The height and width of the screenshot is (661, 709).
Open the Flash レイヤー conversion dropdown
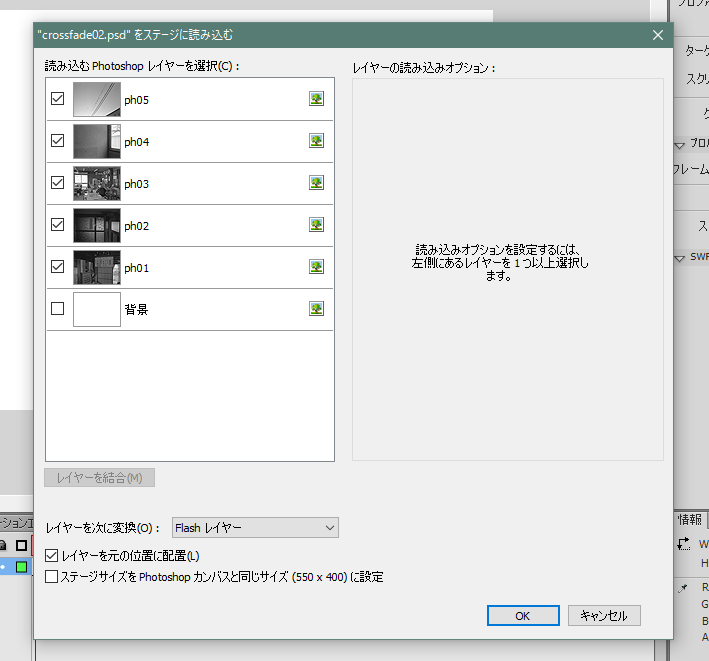255,528
